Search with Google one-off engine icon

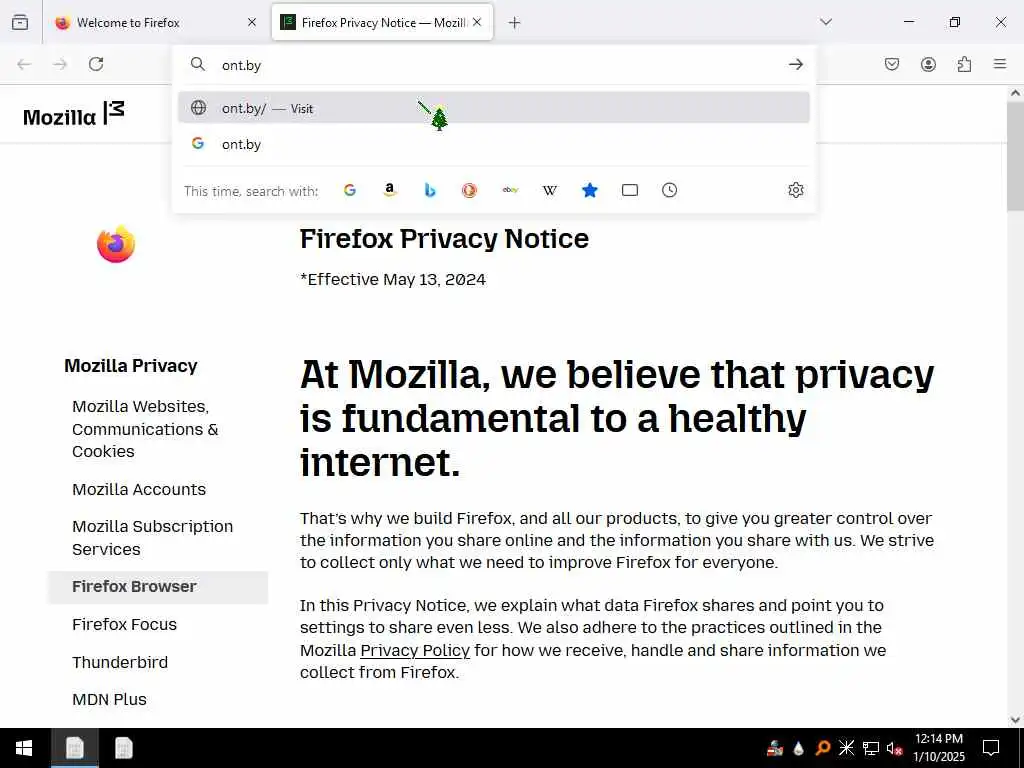point(350,190)
